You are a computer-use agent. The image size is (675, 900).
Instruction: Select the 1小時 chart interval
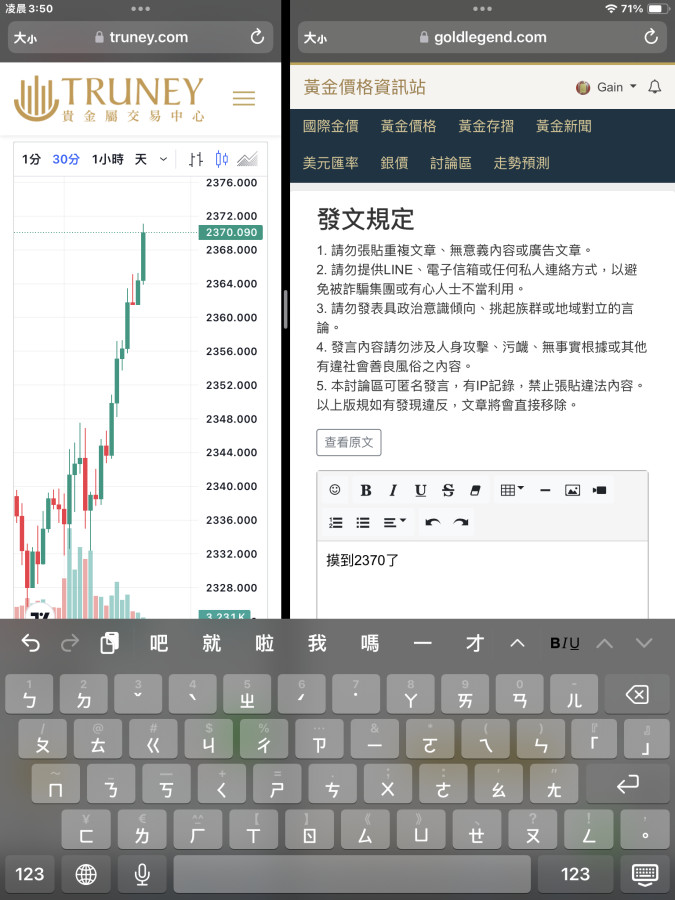107,159
